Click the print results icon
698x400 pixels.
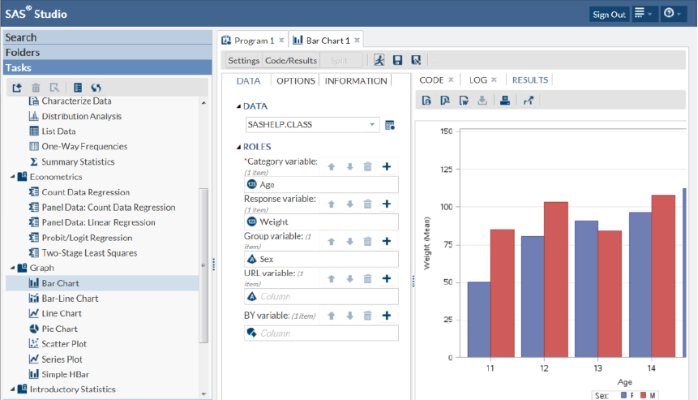click(505, 100)
